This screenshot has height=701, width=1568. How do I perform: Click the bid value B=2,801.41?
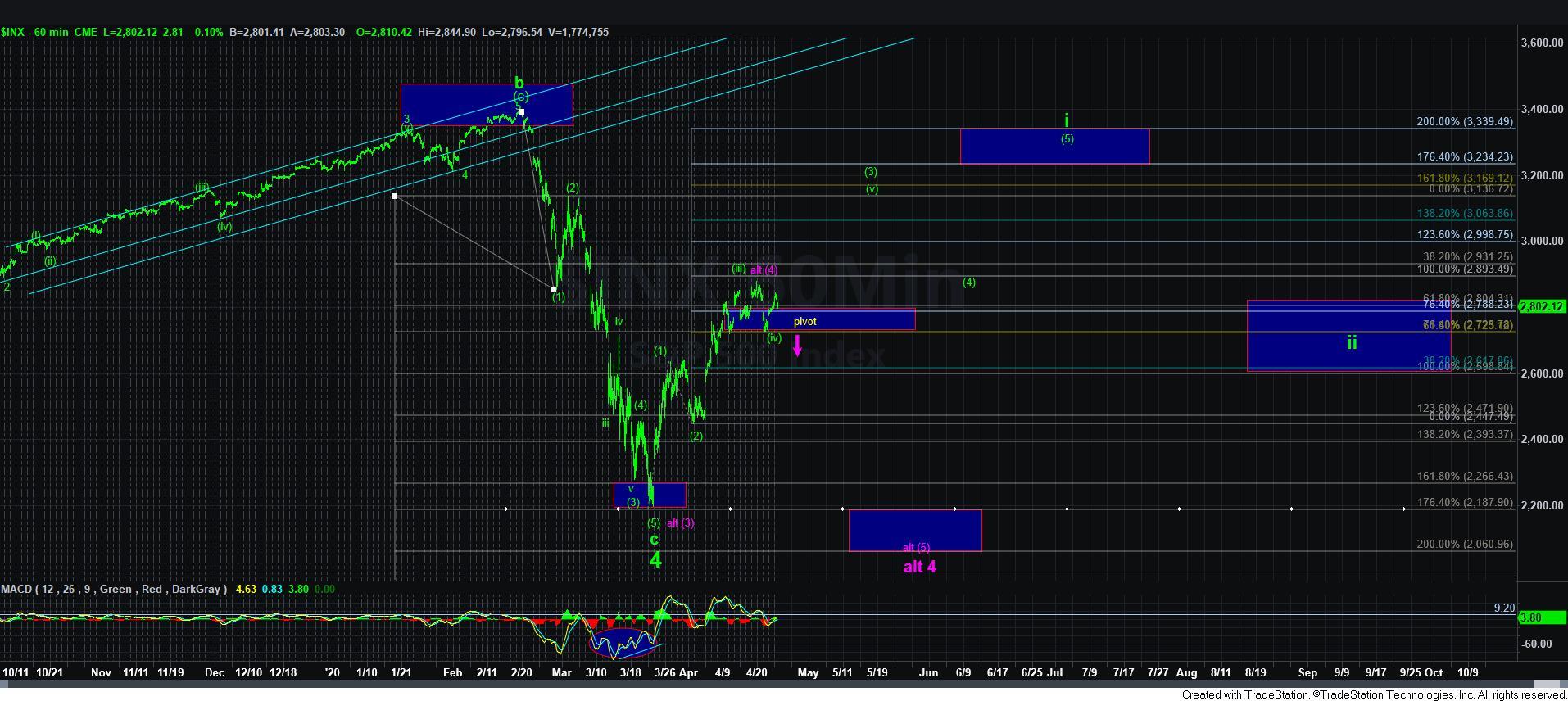pyautogui.click(x=256, y=32)
